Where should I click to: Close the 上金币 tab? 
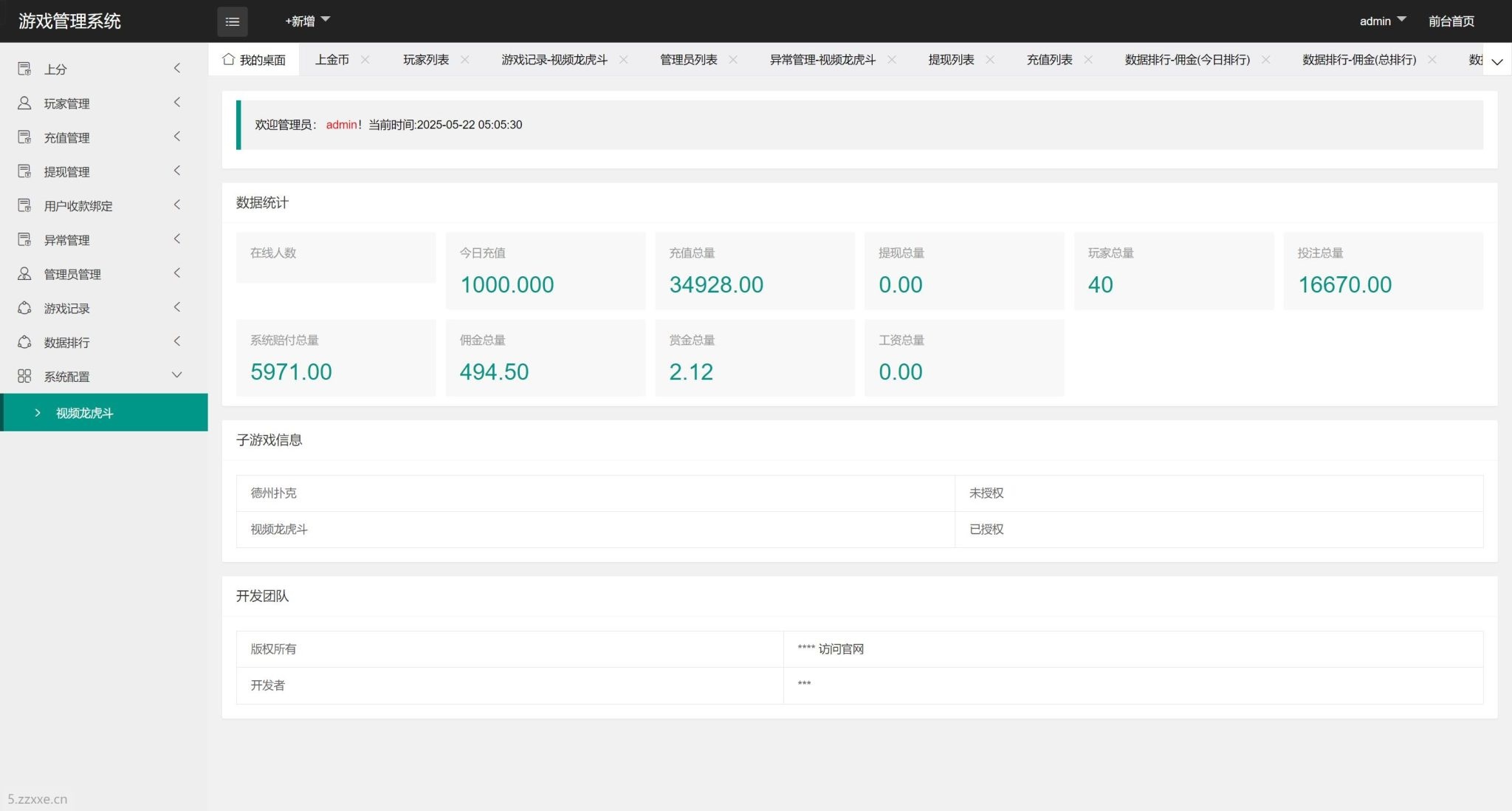coord(365,60)
